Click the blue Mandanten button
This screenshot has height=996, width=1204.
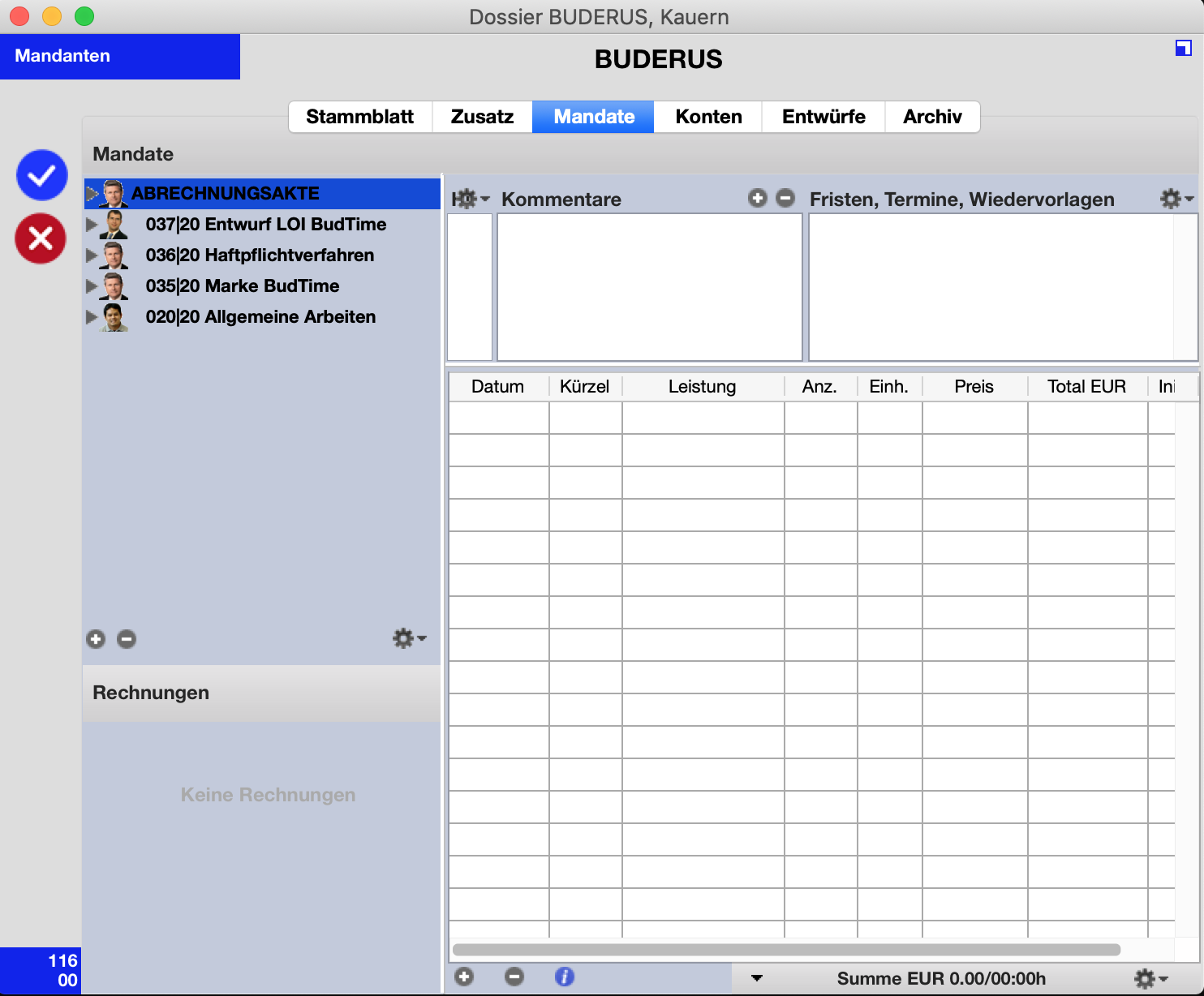120,56
